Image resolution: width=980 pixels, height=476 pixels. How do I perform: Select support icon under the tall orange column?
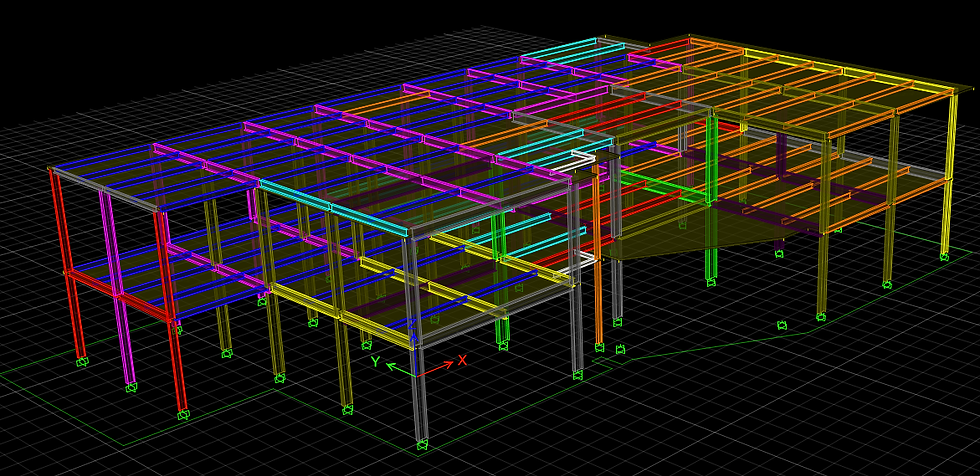599,347
